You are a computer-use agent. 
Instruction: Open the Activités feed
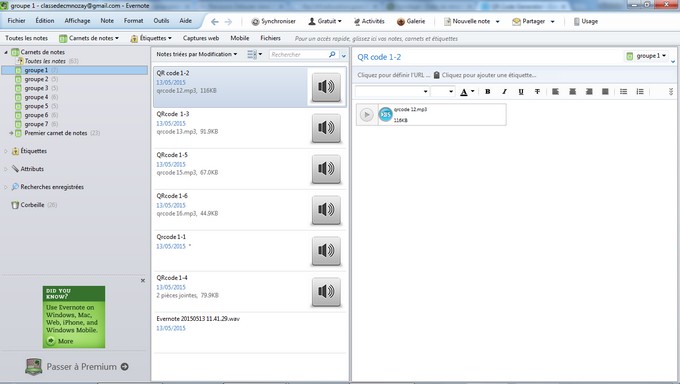coord(369,21)
